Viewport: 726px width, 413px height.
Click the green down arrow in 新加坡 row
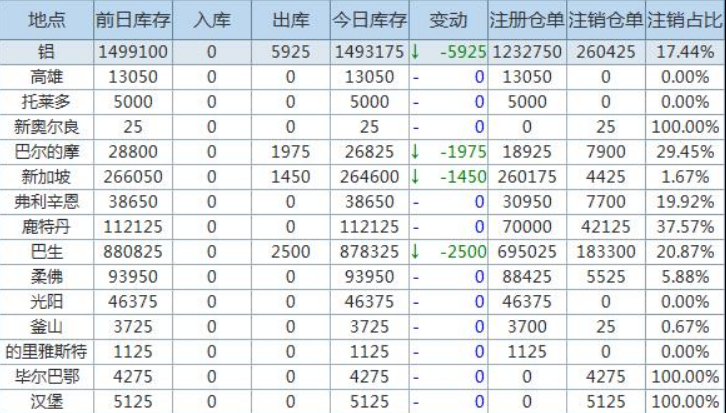(416, 176)
